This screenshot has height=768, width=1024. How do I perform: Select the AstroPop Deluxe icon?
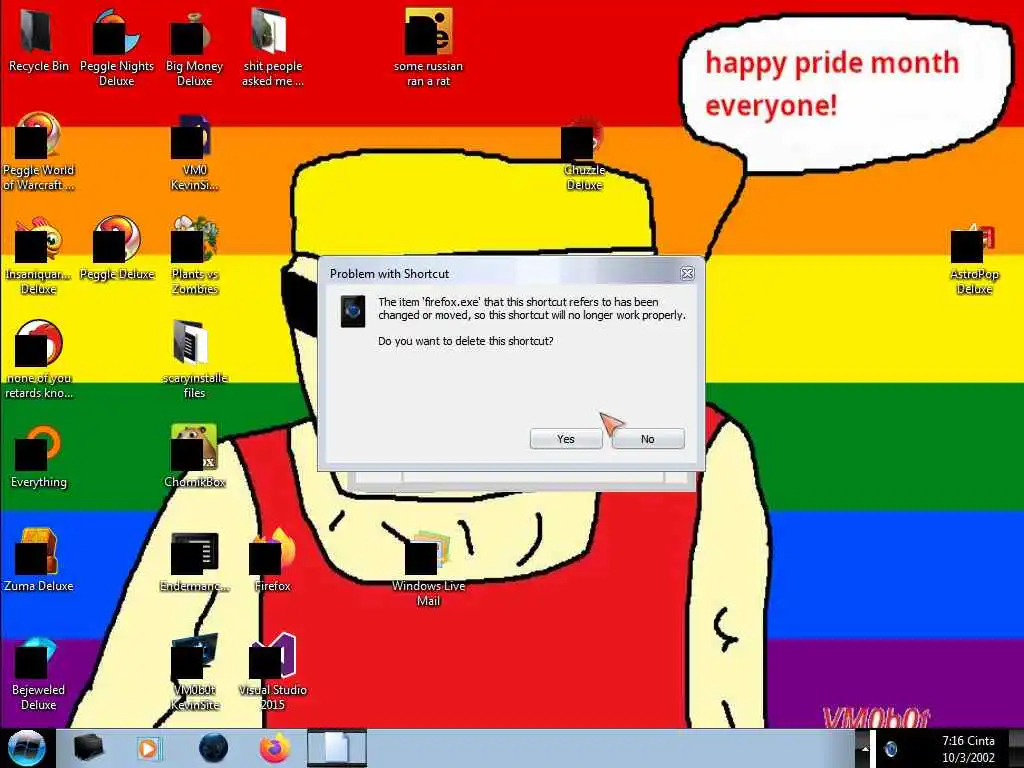point(974,259)
